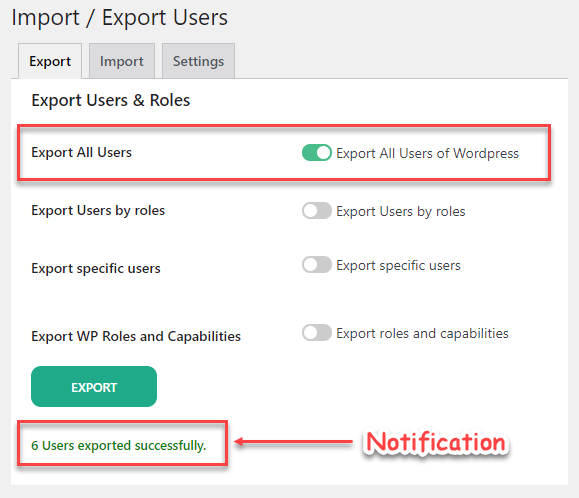Screen dimensions: 579x498
Task: Click the 'Export Users by roles' toggle label
Action: point(401,211)
